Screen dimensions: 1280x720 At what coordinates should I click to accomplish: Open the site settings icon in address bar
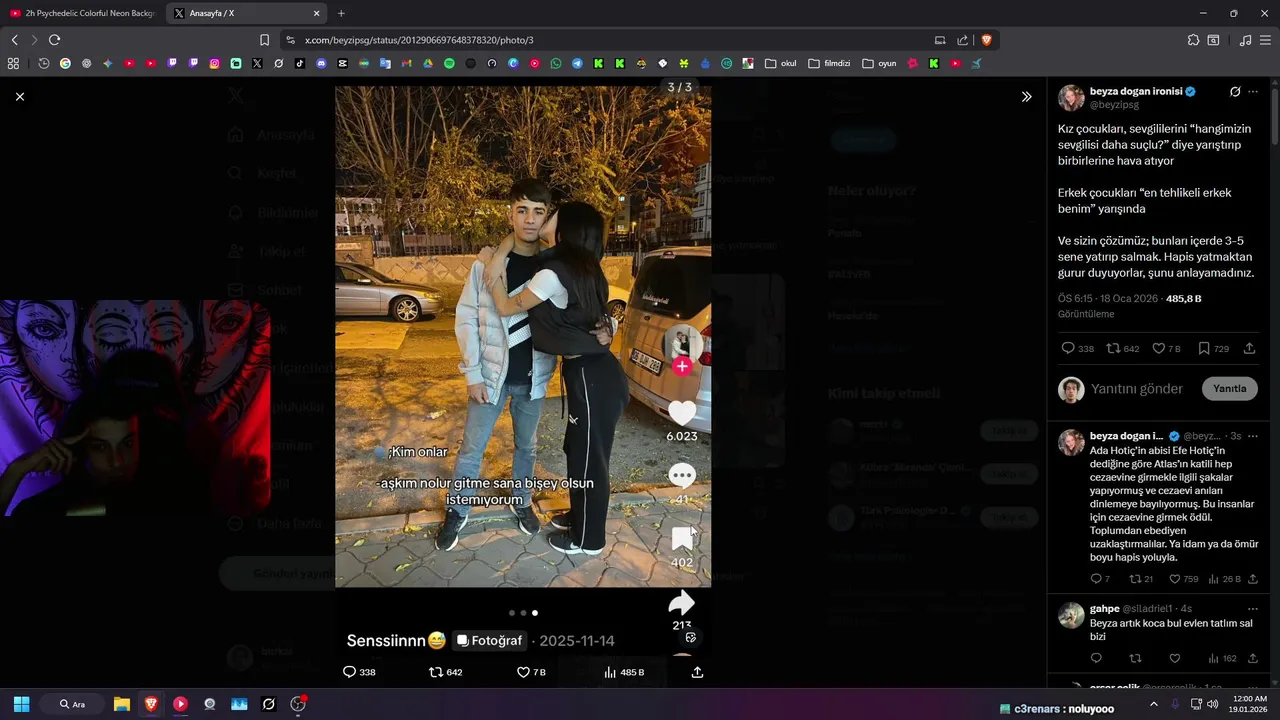tap(290, 40)
